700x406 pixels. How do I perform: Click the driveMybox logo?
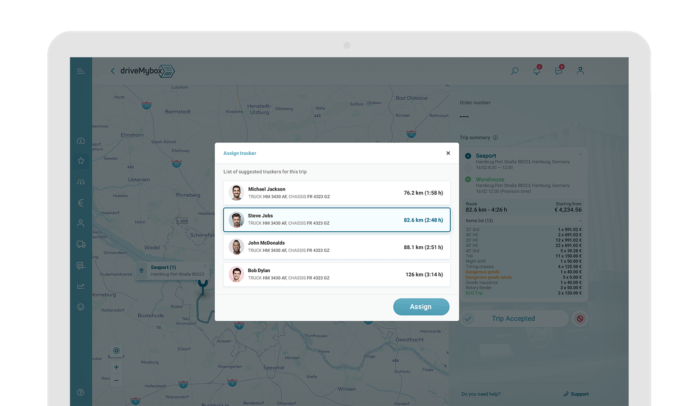(x=148, y=71)
